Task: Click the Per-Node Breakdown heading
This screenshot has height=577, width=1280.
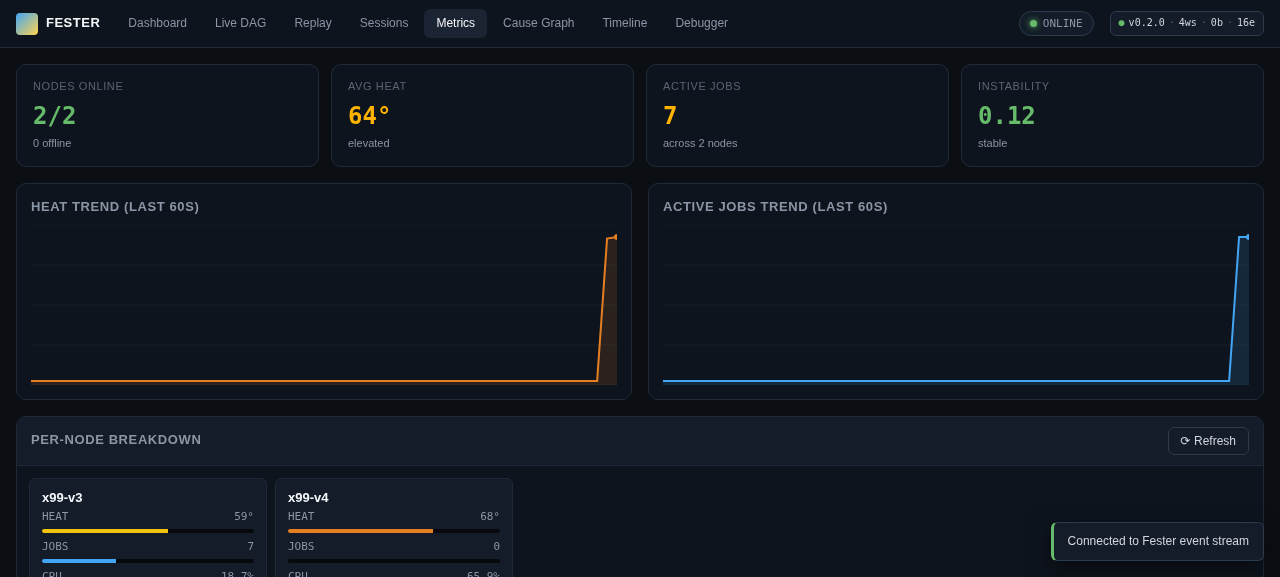Action: point(116,440)
